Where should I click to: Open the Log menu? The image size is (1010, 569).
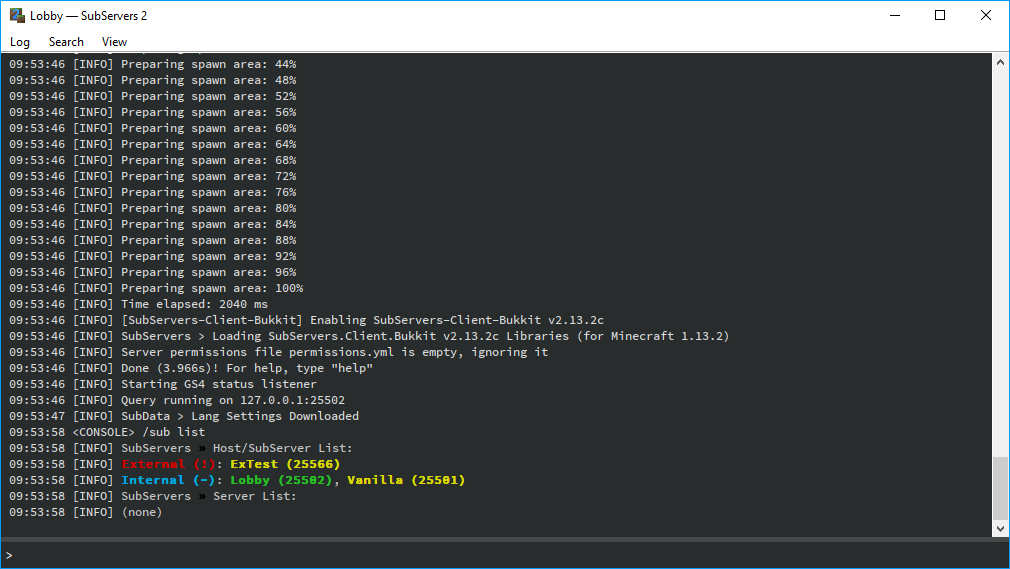tap(19, 42)
